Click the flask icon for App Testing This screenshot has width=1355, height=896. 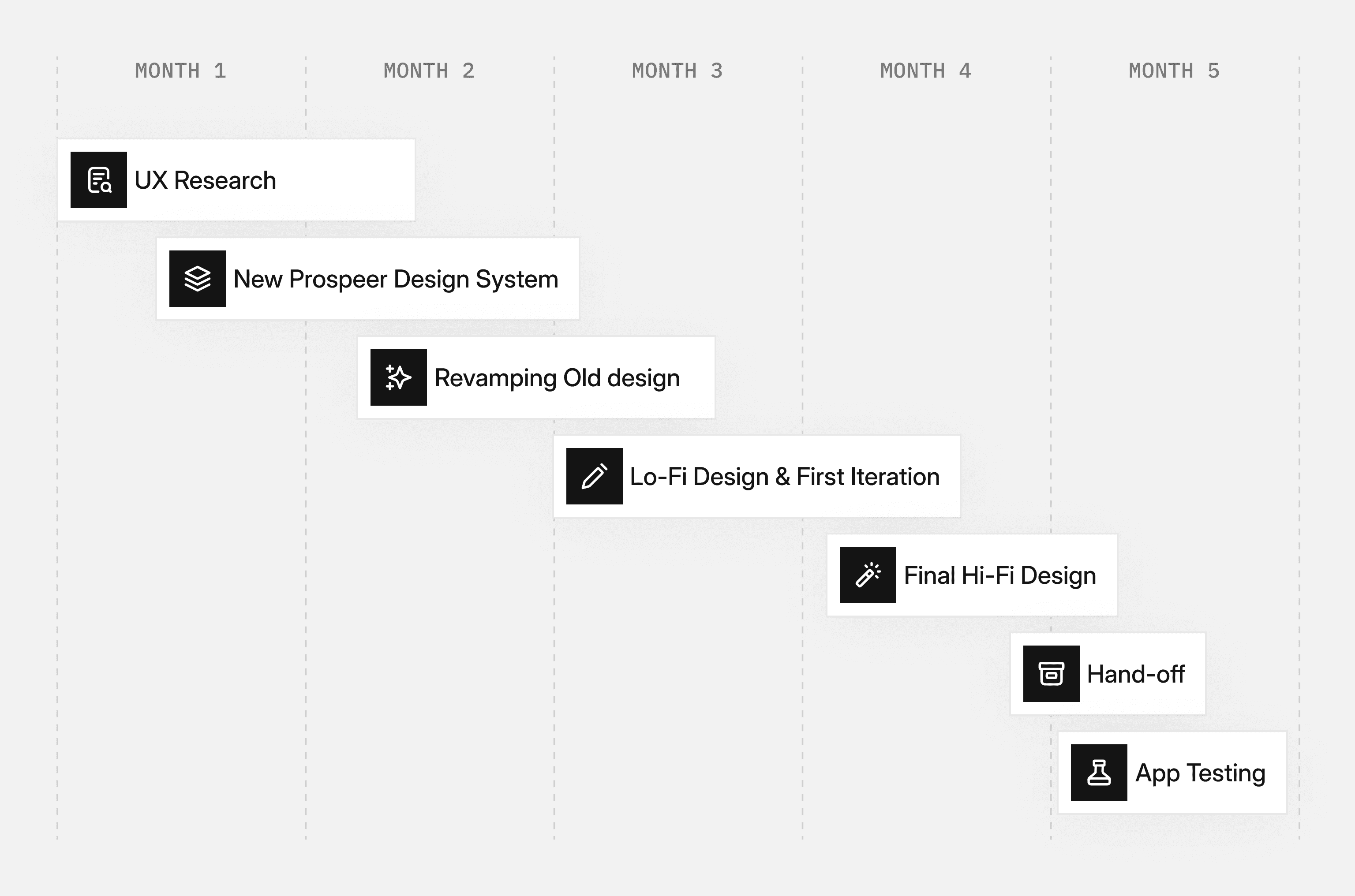pyautogui.click(x=1099, y=773)
